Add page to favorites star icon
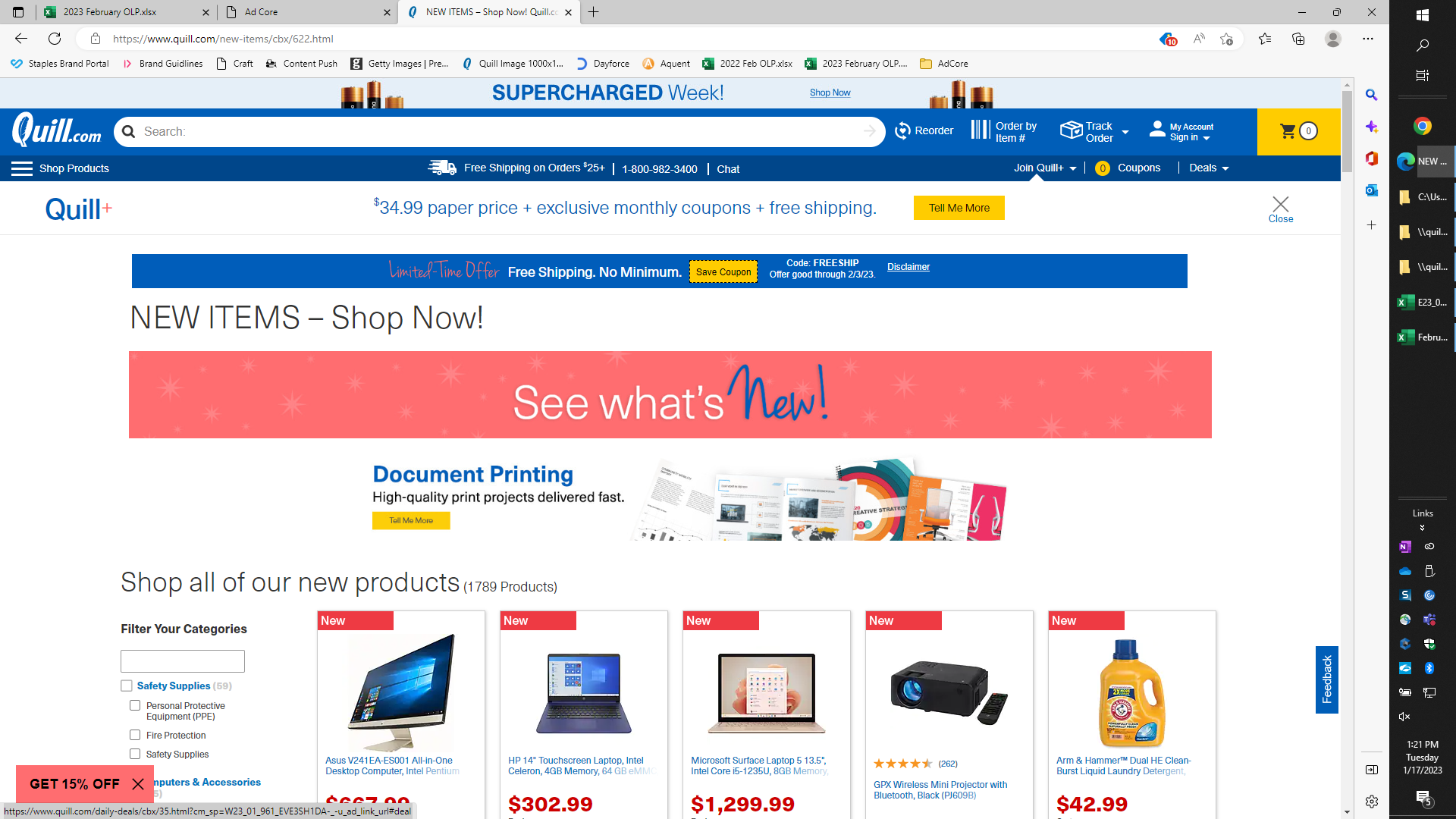This screenshot has width=1456, height=819. pyautogui.click(x=1226, y=39)
